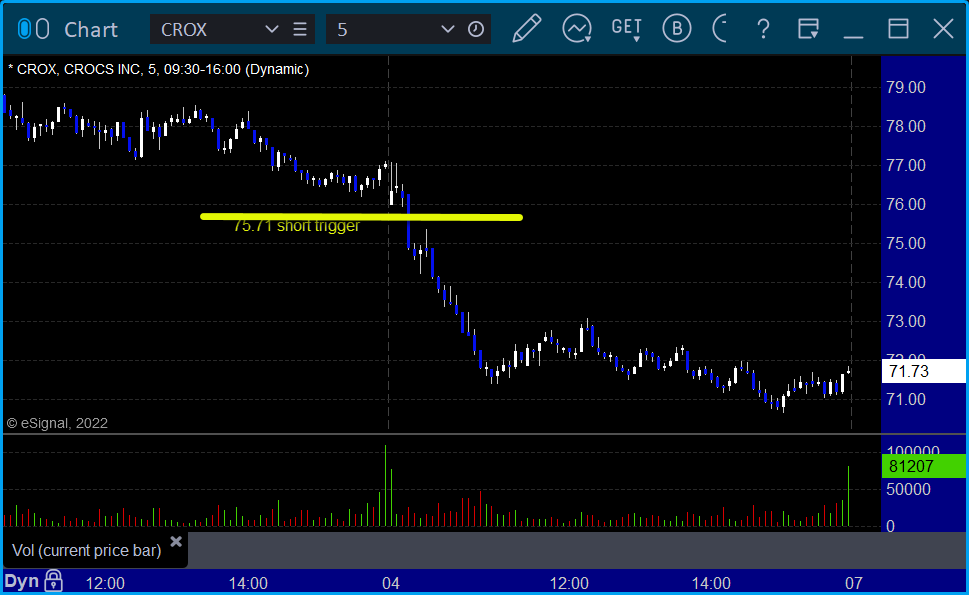
Task: Click the partial circle icon beside B
Action: [720, 28]
